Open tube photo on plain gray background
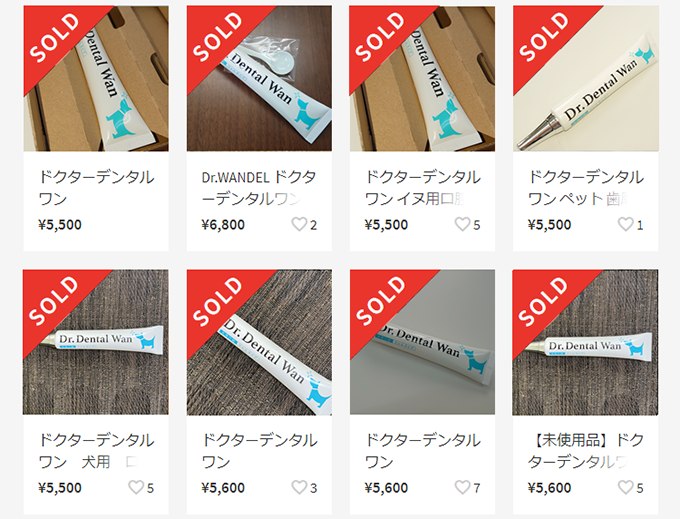 (422, 342)
